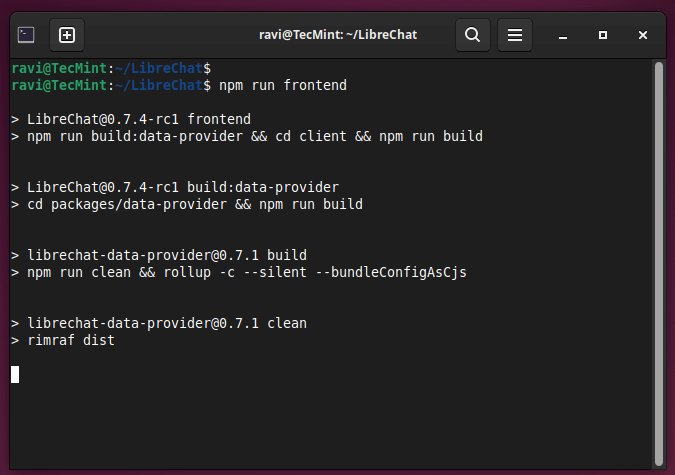
Task: Open the terminal icon menu in title bar
Action: [x=26, y=35]
